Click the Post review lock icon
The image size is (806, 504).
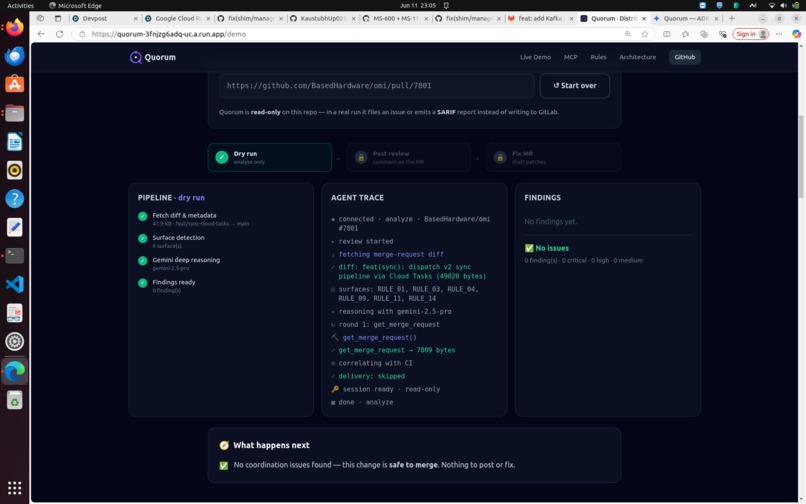point(361,157)
